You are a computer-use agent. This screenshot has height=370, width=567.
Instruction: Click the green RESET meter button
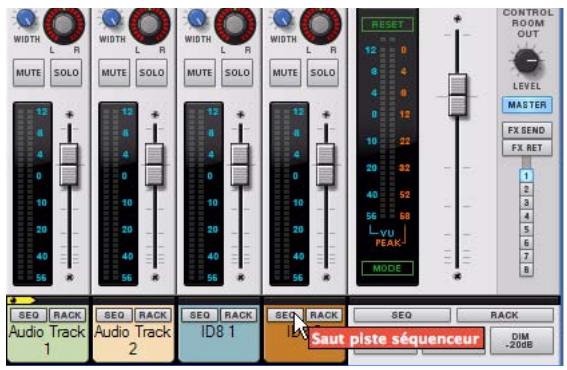387,24
